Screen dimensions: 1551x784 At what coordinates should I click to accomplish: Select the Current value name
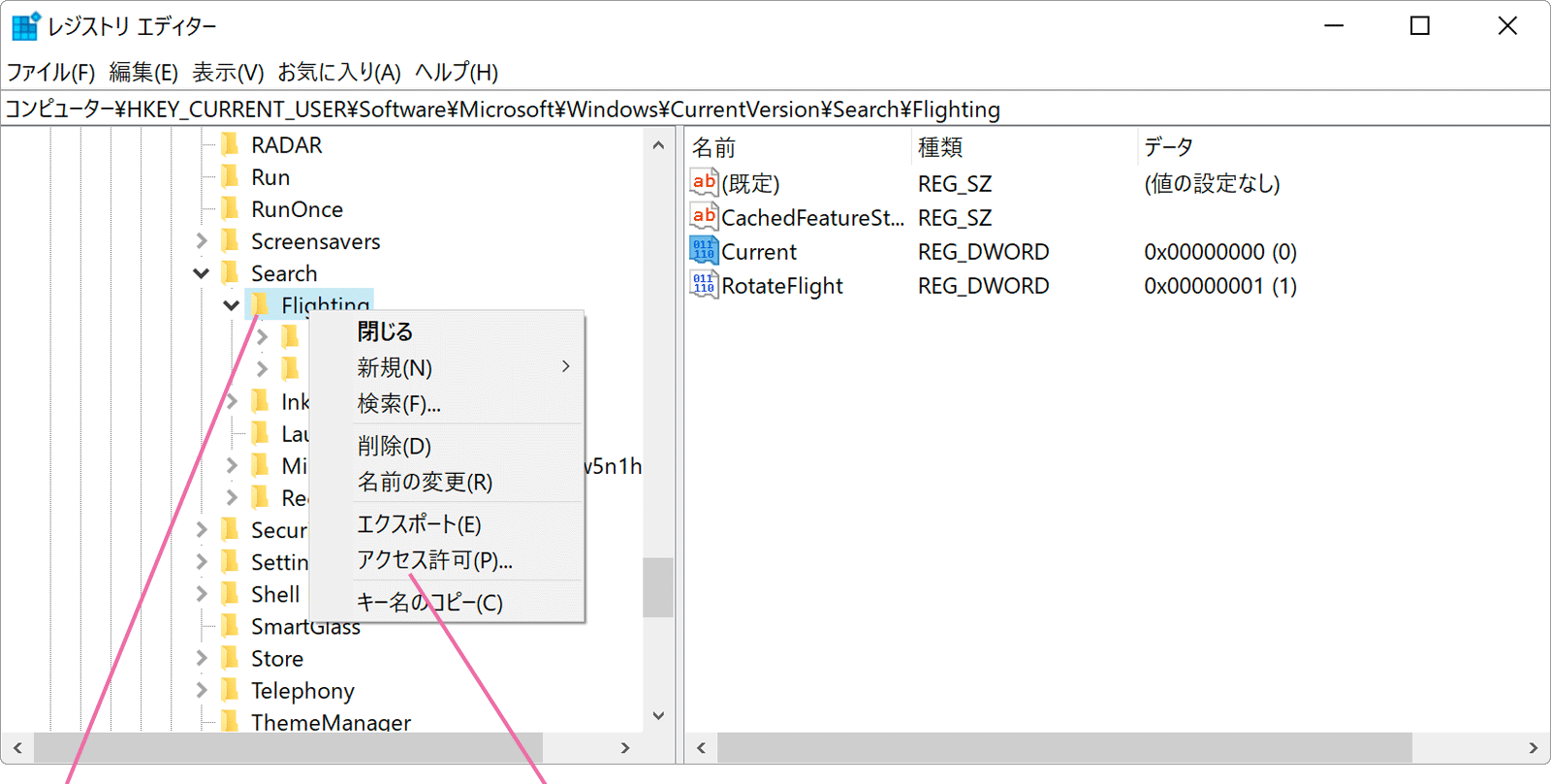(759, 252)
